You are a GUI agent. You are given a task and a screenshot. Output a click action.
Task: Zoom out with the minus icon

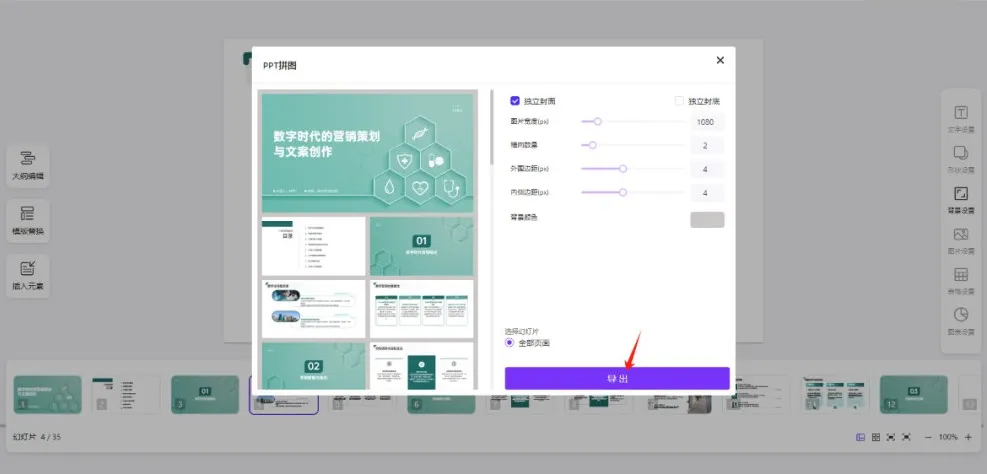928,437
